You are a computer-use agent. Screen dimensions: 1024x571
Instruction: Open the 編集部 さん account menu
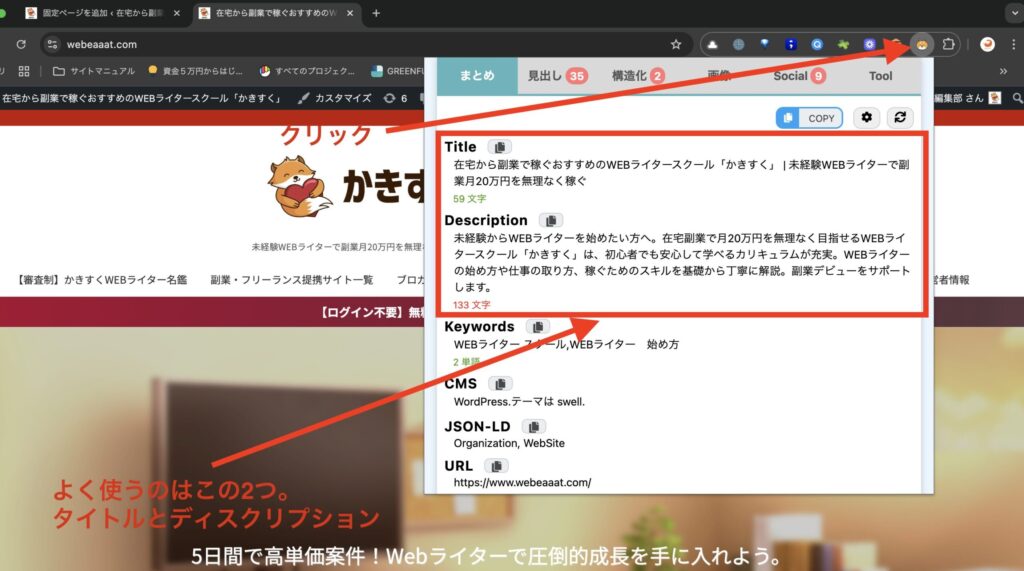click(x=967, y=98)
